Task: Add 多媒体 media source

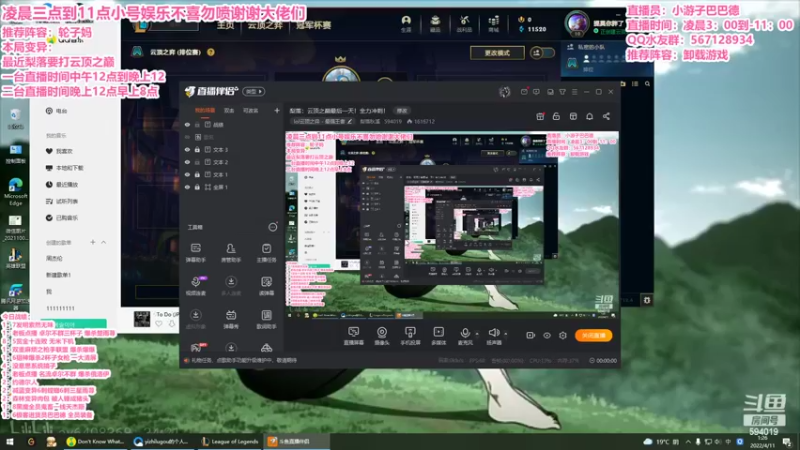Action: [x=438, y=336]
